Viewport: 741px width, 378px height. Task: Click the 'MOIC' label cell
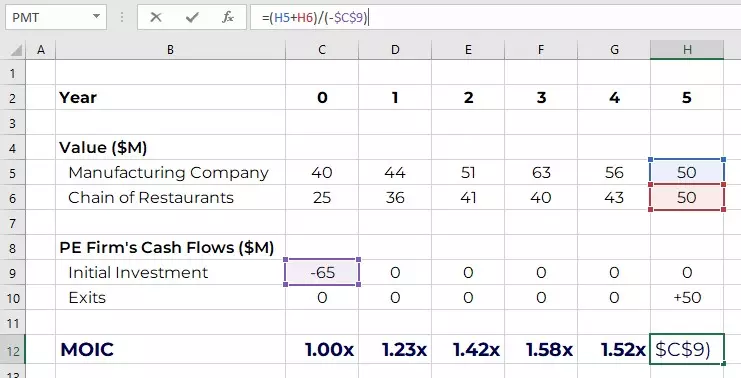(x=170, y=350)
